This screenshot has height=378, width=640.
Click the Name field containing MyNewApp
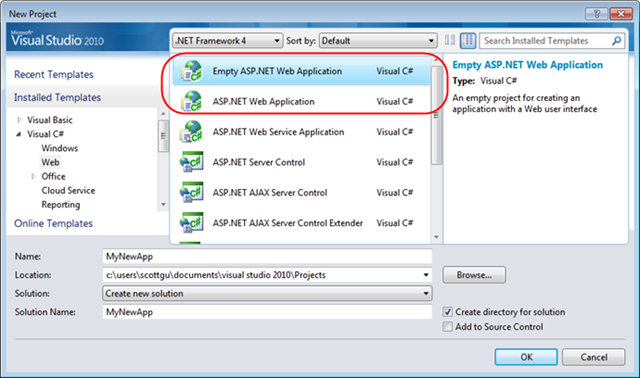click(267, 256)
